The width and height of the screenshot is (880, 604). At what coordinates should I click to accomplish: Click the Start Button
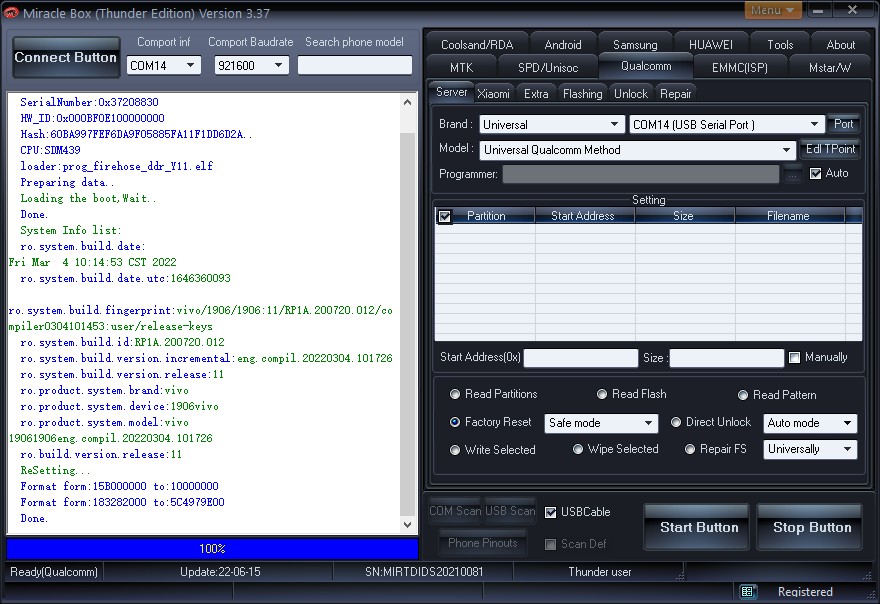[698, 527]
